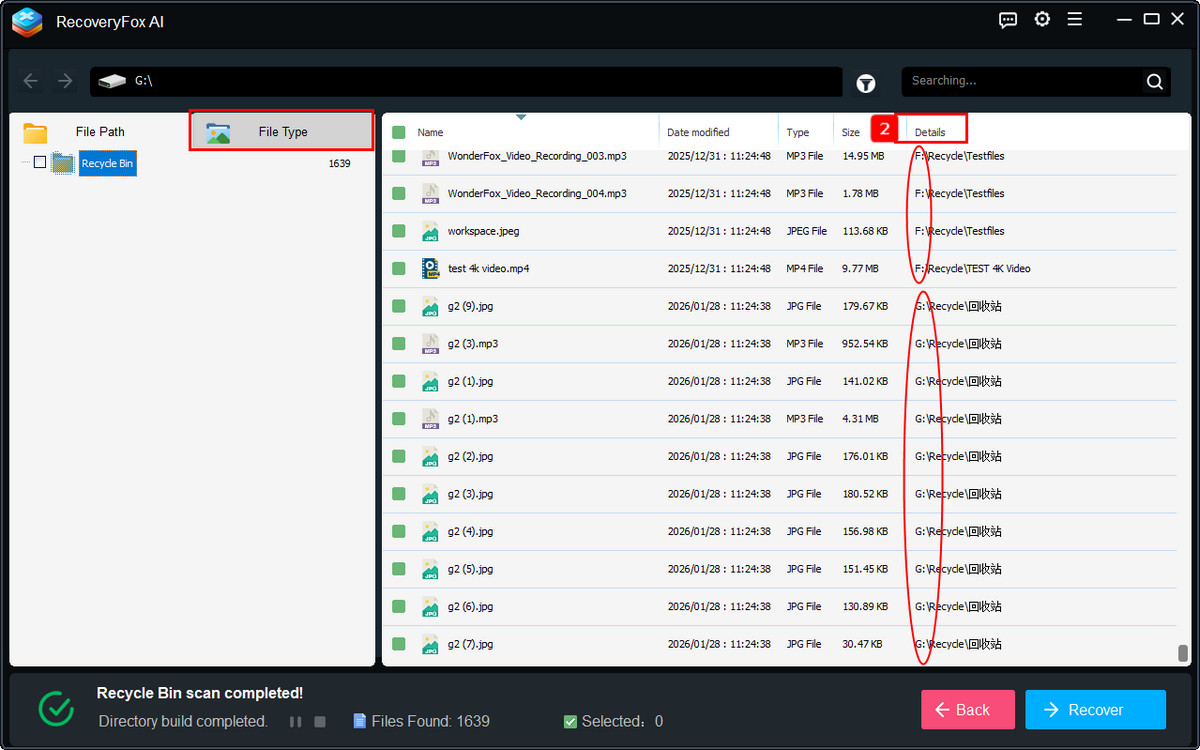Toggle the select-all checkbox in header

tap(399, 132)
